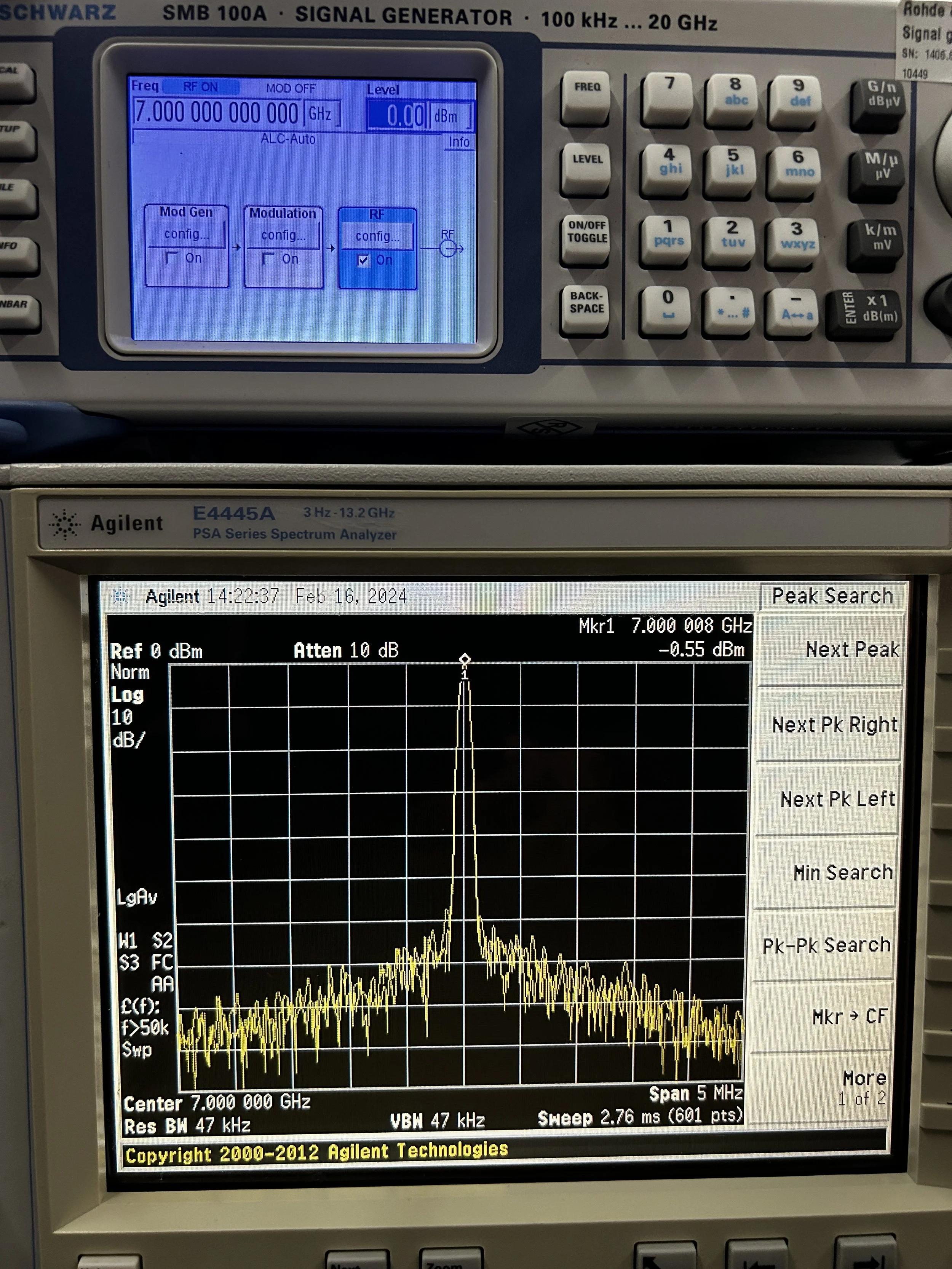Click the Span 5 MHz readout

[x=695, y=1093]
